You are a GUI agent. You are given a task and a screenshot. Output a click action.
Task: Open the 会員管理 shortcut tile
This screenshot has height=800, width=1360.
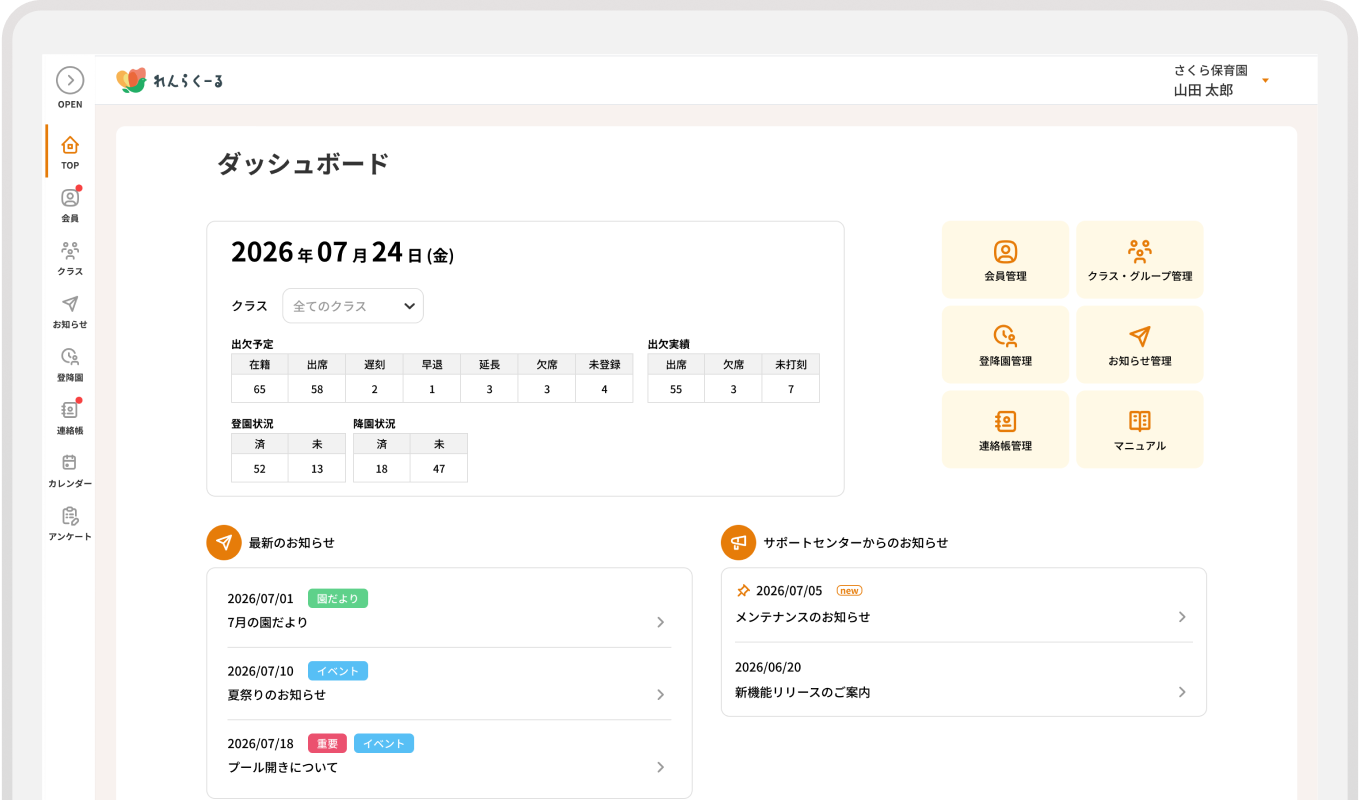(1005, 260)
